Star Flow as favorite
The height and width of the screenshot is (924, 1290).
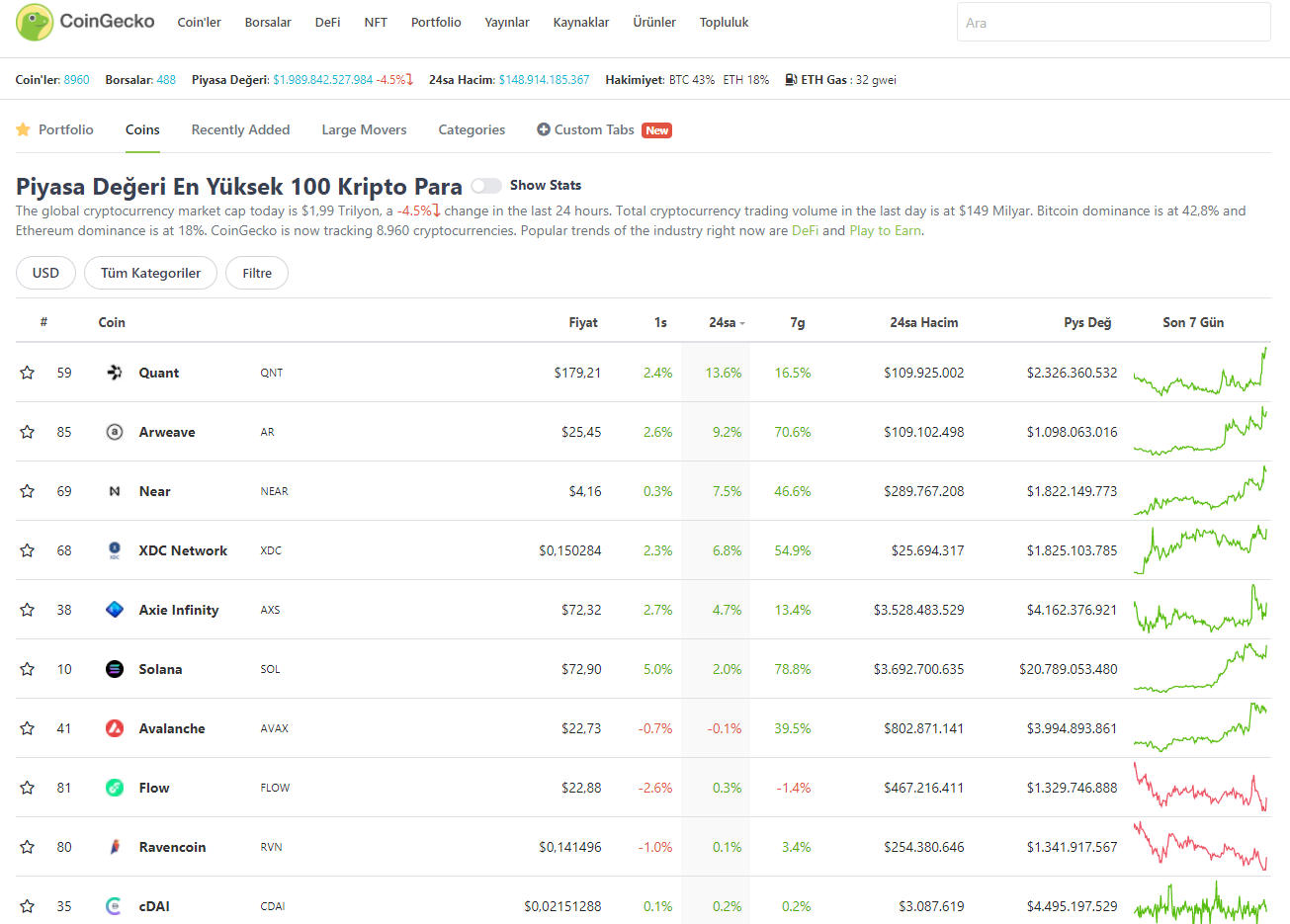28,788
